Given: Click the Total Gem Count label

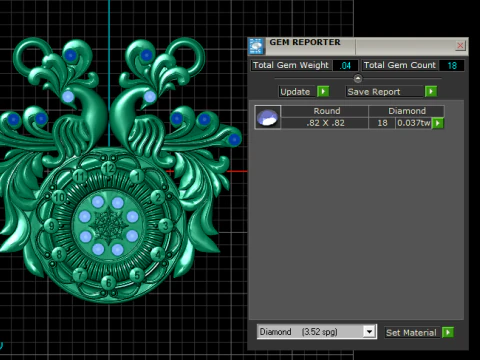Looking at the screenshot, I should [x=400, y=65].
